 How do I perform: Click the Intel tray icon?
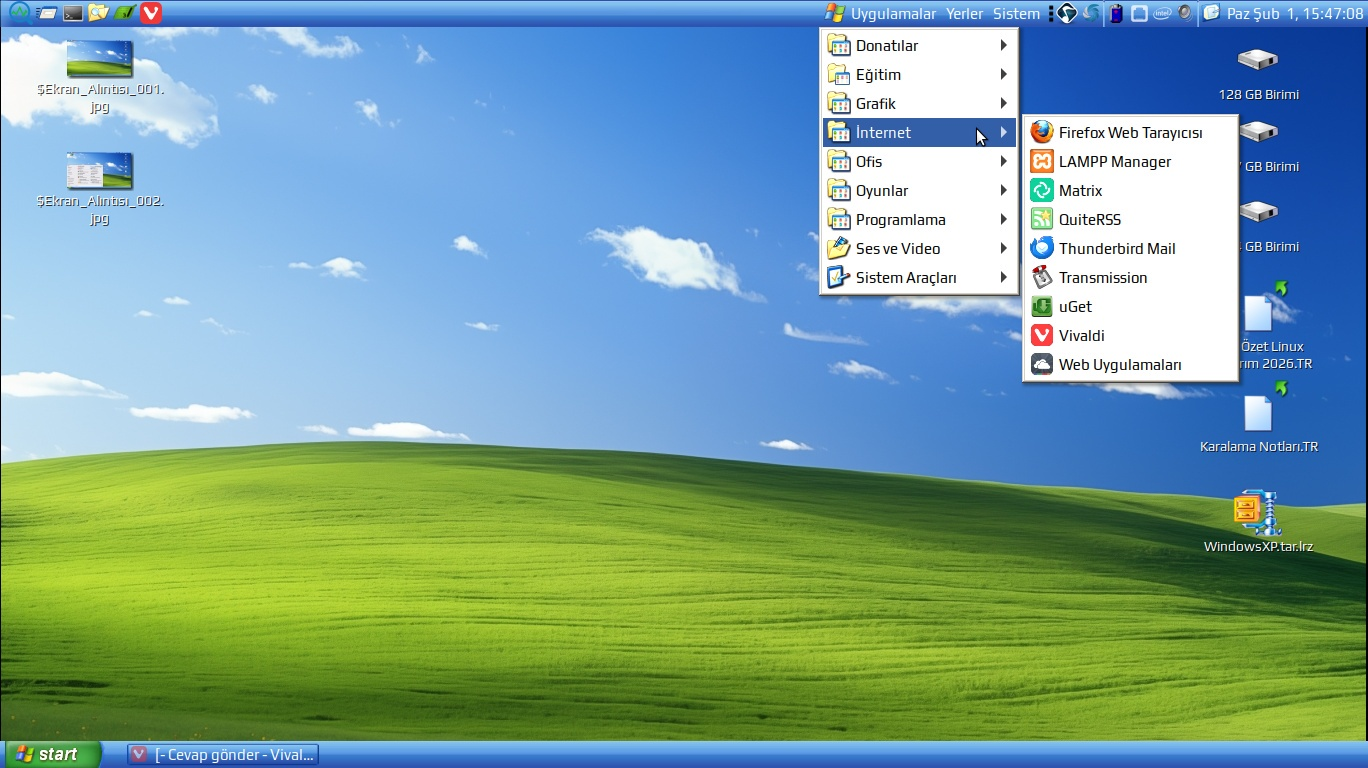[1162, 13]
